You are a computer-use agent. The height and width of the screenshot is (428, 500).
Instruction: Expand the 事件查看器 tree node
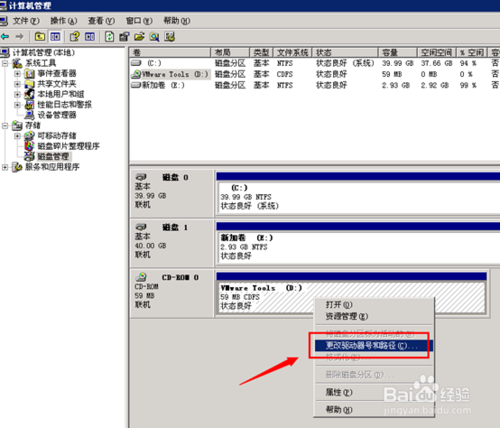[x=17, y=73]
